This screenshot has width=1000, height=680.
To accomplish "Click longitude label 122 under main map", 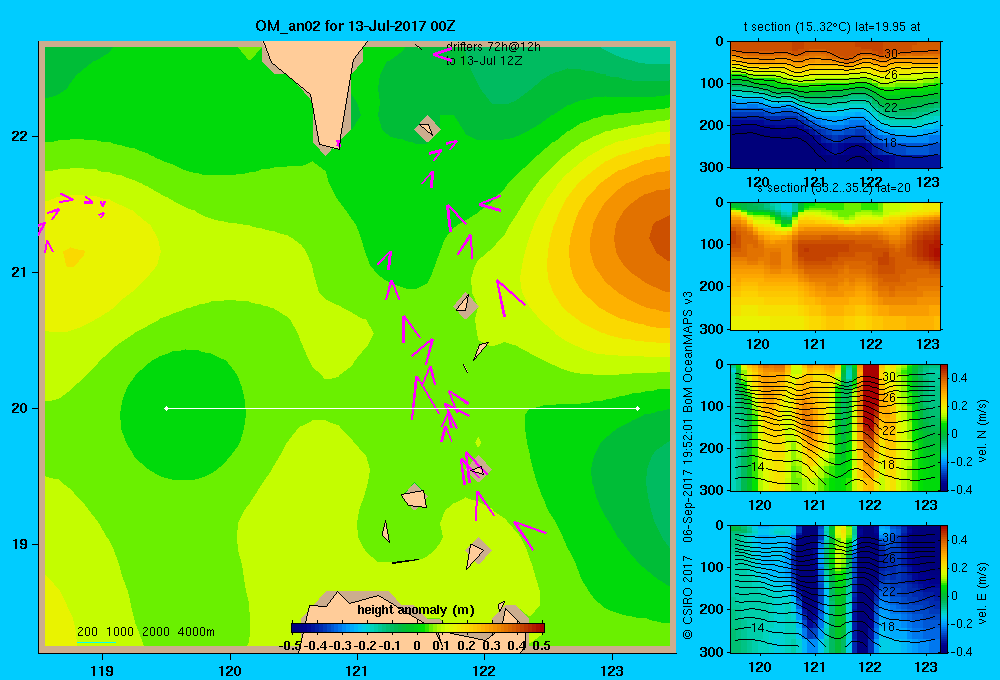I will (485, 670).
